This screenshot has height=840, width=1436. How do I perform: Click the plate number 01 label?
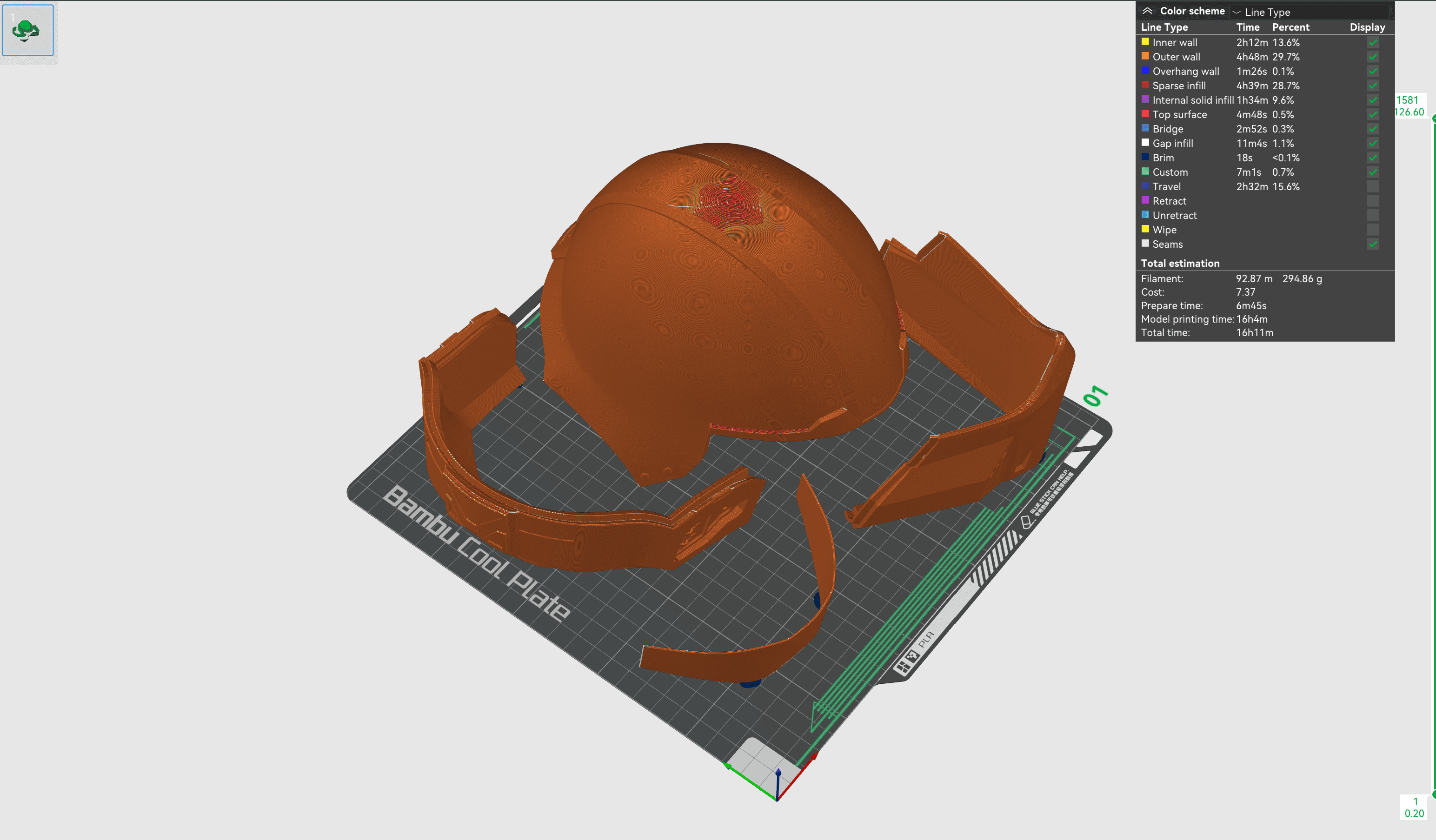[x=1095, y=396]
